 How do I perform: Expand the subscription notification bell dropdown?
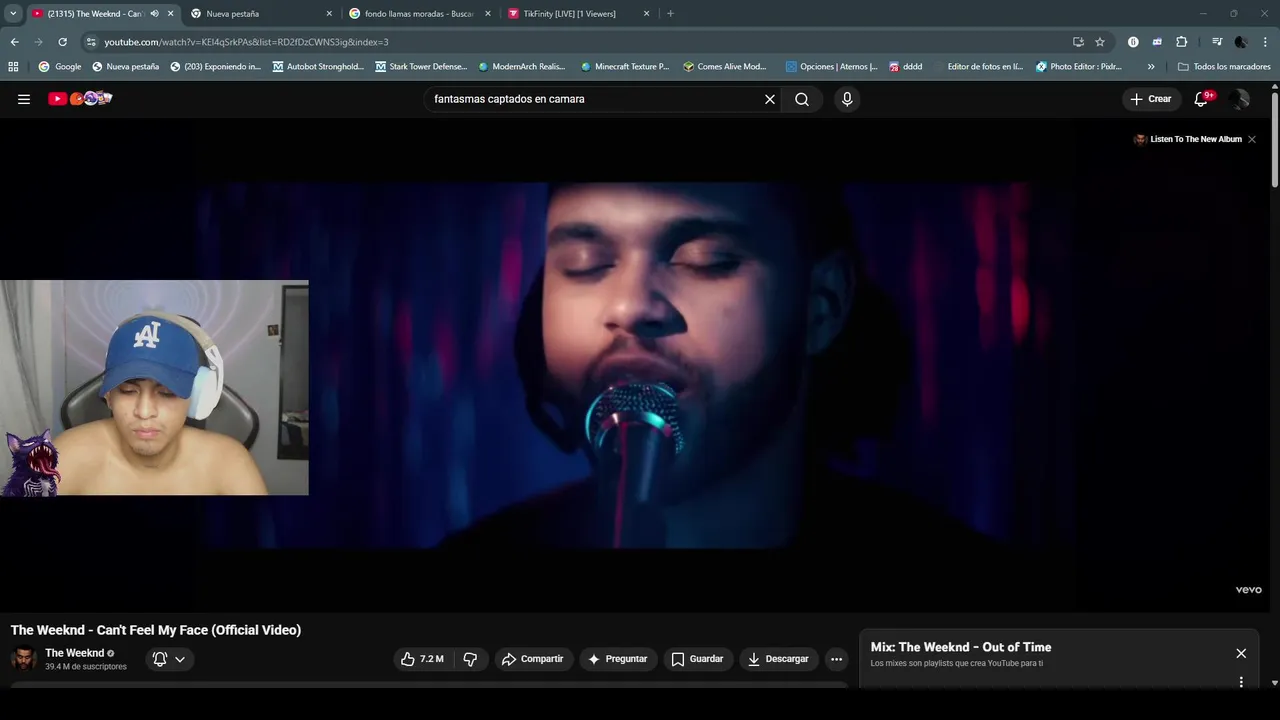[x=169, y=659]
